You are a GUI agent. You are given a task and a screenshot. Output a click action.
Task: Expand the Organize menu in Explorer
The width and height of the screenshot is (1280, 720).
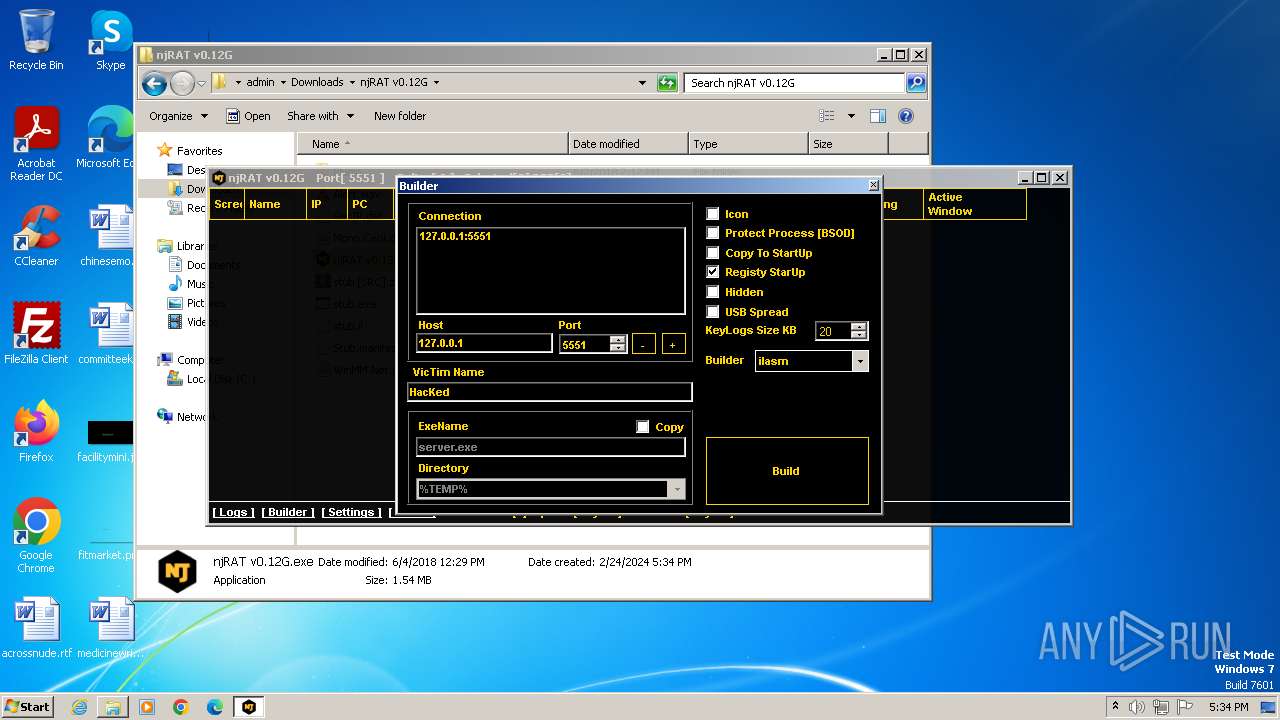[x=178, y=116]
